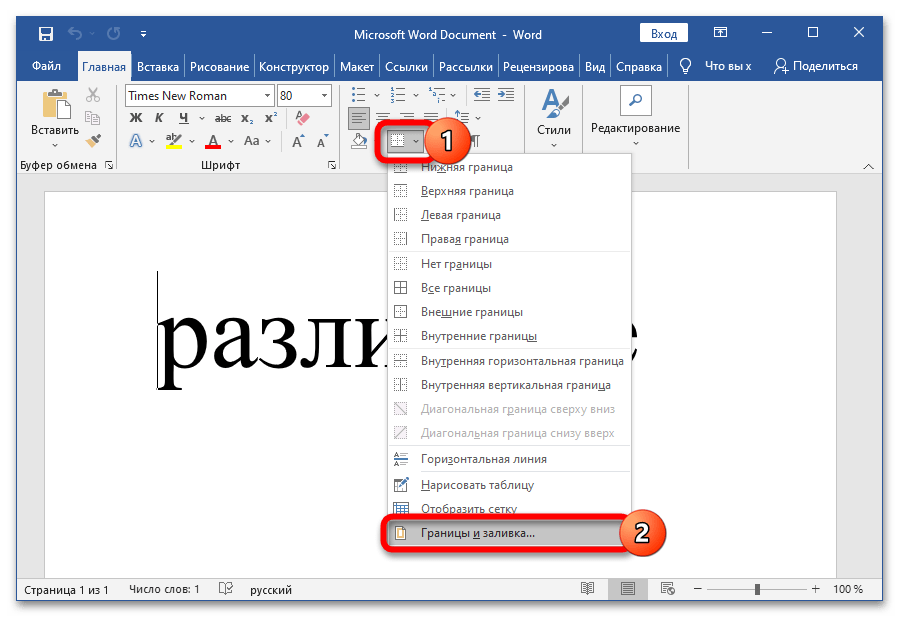Click the Copy icon
The image size is (899, 617).
coord(92,118)
